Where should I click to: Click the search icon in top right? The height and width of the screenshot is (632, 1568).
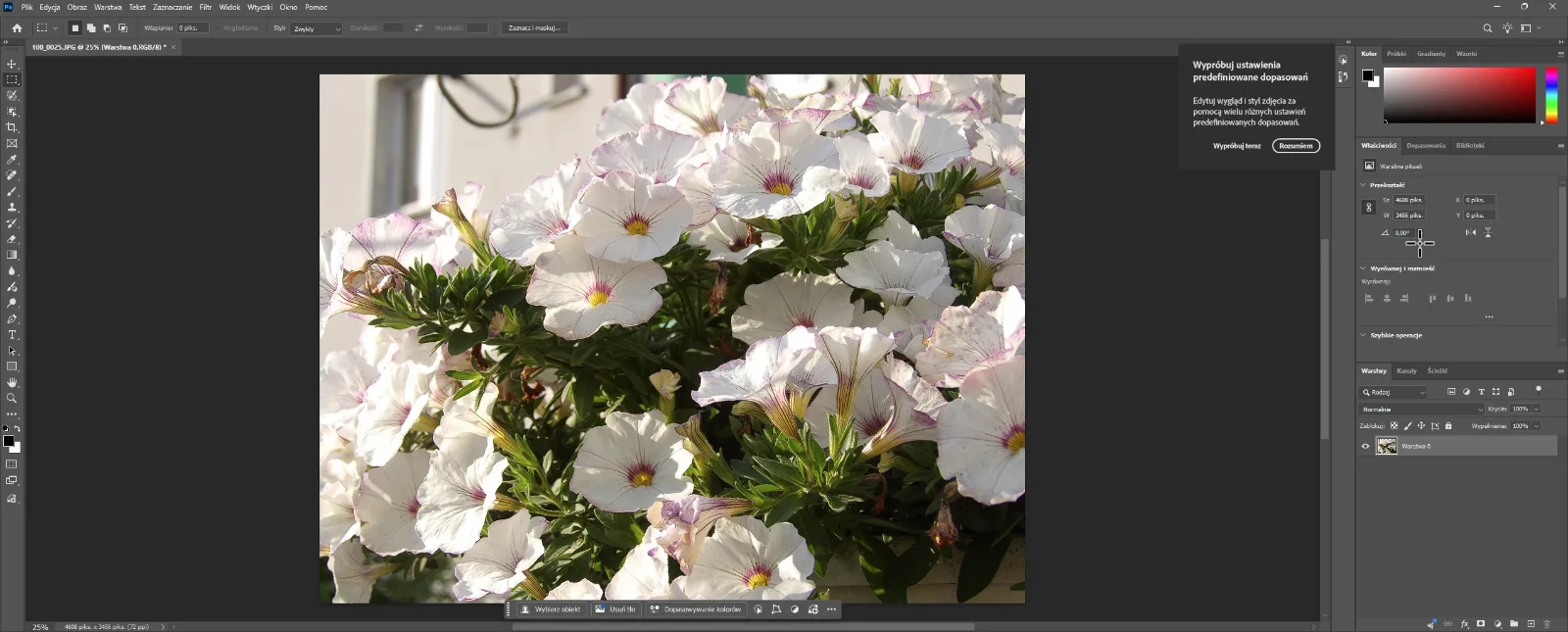(x=1488, y=28)
